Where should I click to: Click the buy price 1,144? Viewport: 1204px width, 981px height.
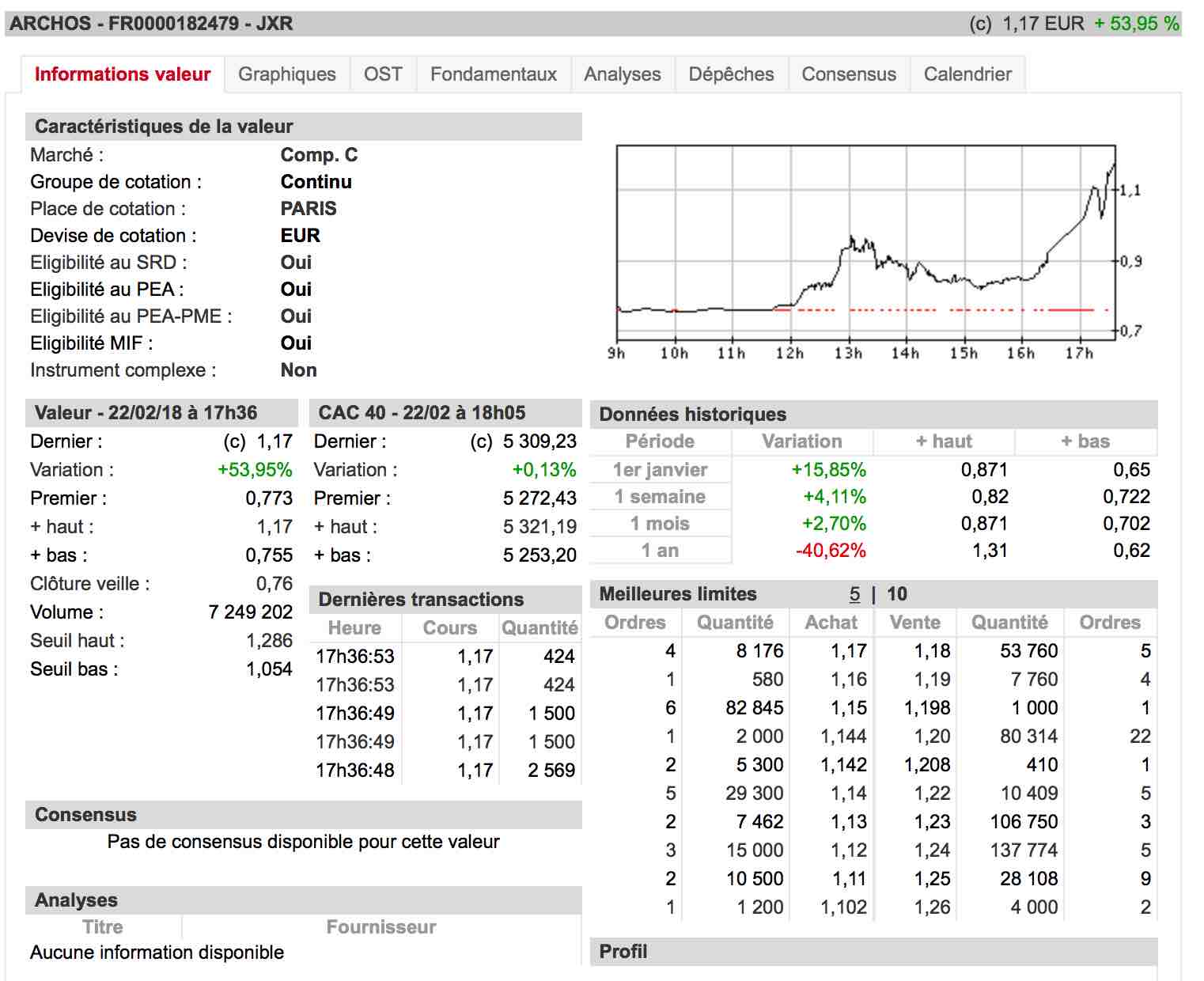tap(843, 737)
